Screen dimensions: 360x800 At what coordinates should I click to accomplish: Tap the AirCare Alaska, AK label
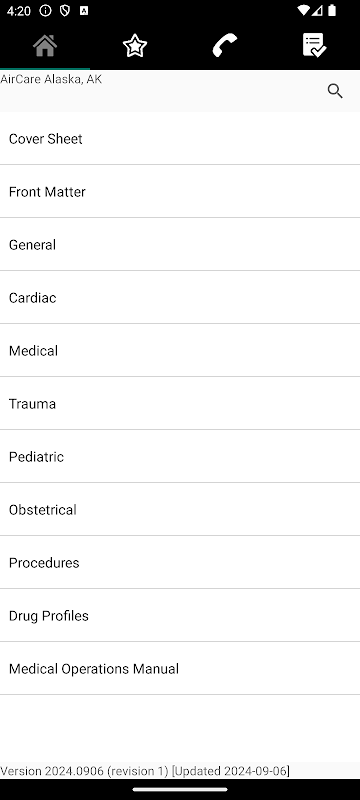pos(51,79)
